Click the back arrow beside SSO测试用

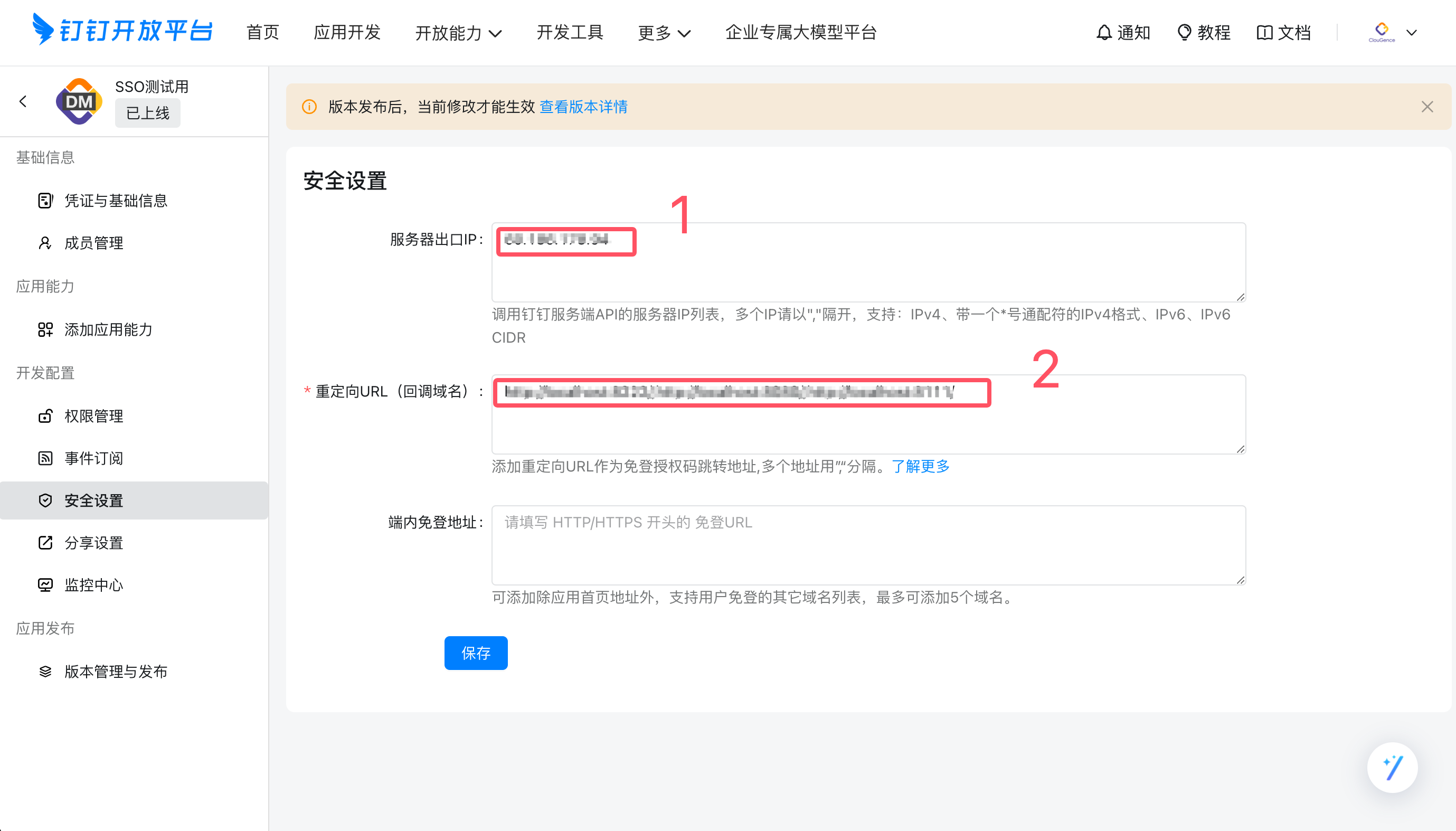(23, 101)
